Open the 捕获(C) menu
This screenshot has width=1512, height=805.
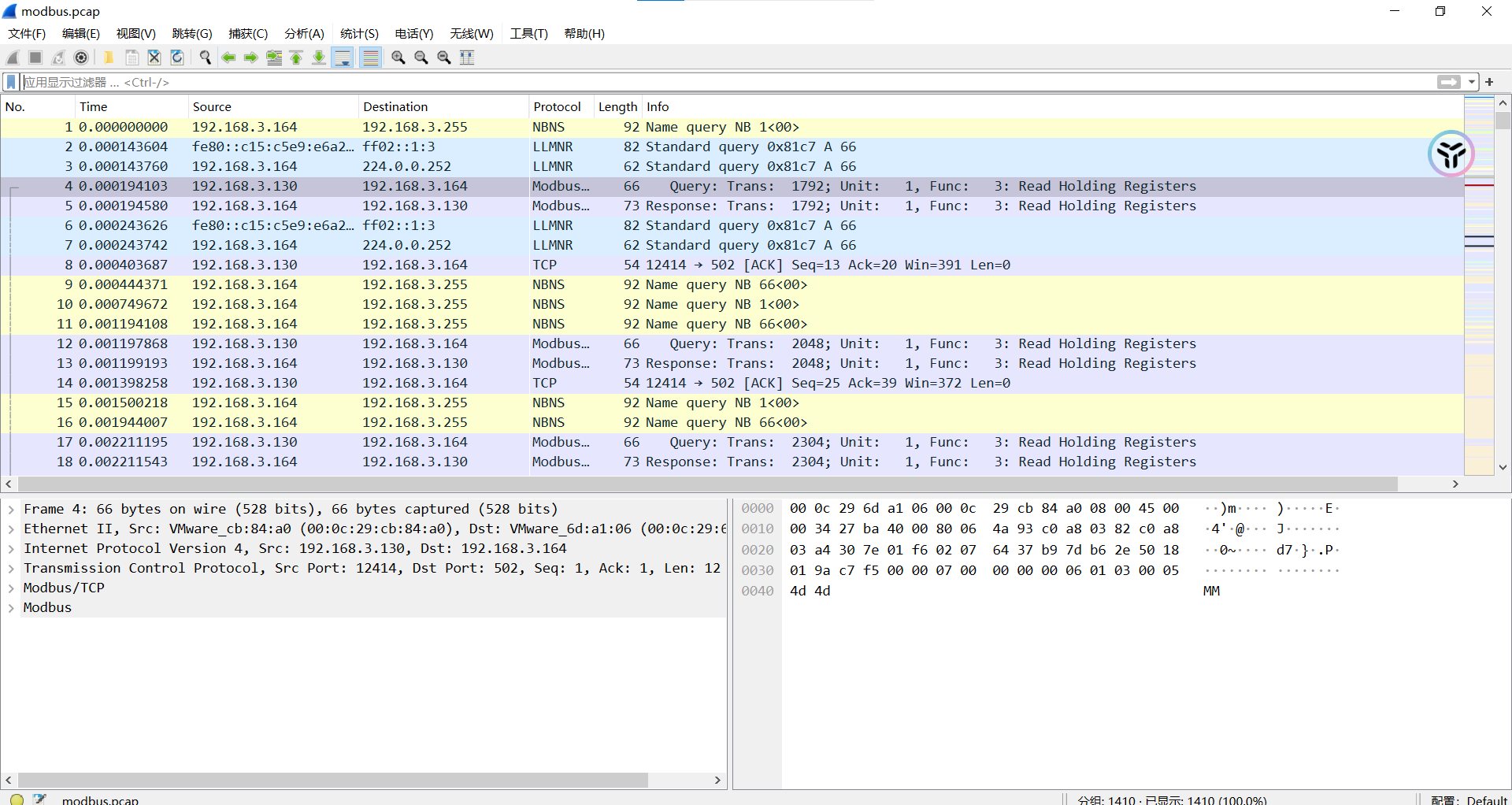[248, 34]
